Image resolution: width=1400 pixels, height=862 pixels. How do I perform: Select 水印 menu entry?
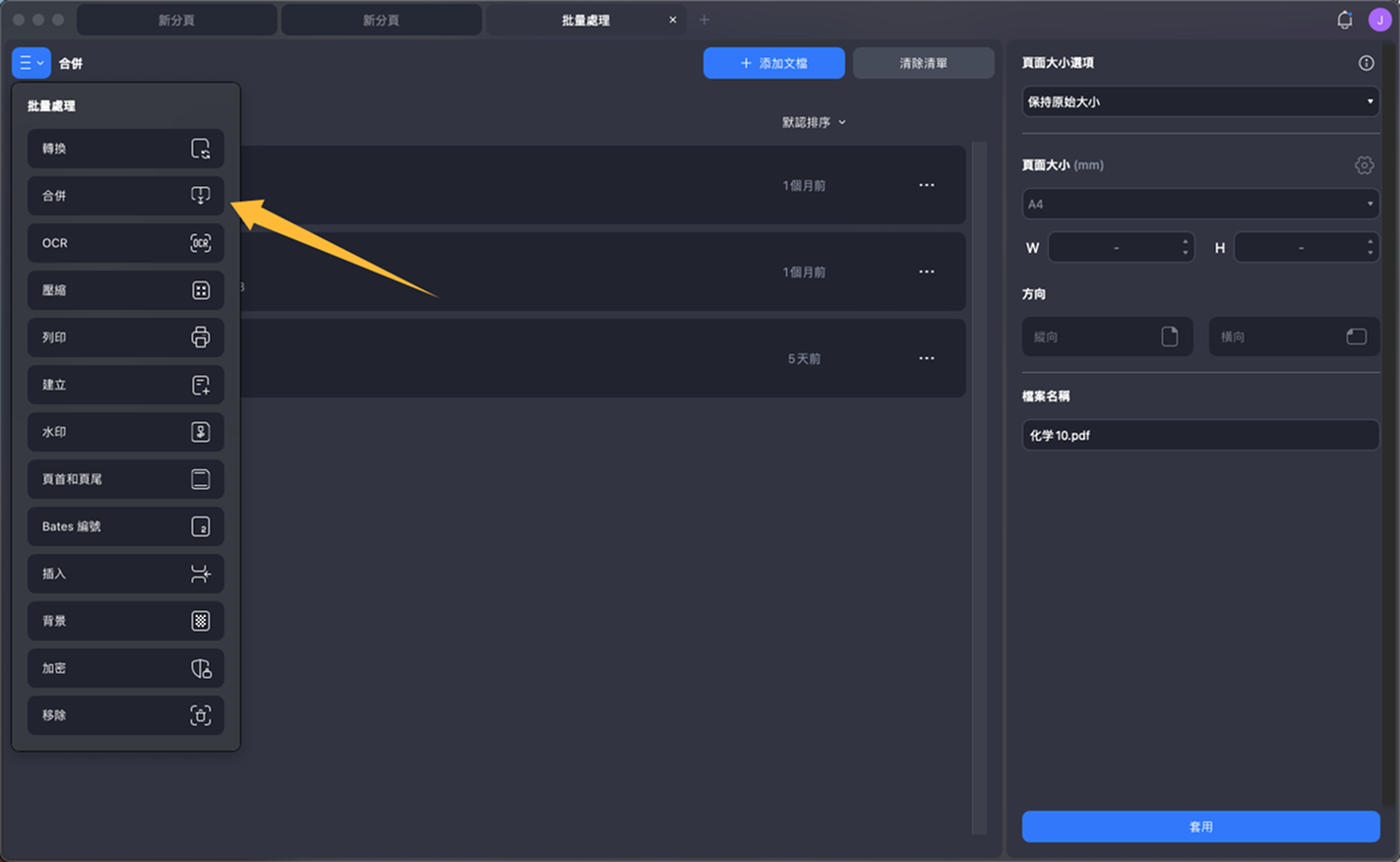(126, 432)
